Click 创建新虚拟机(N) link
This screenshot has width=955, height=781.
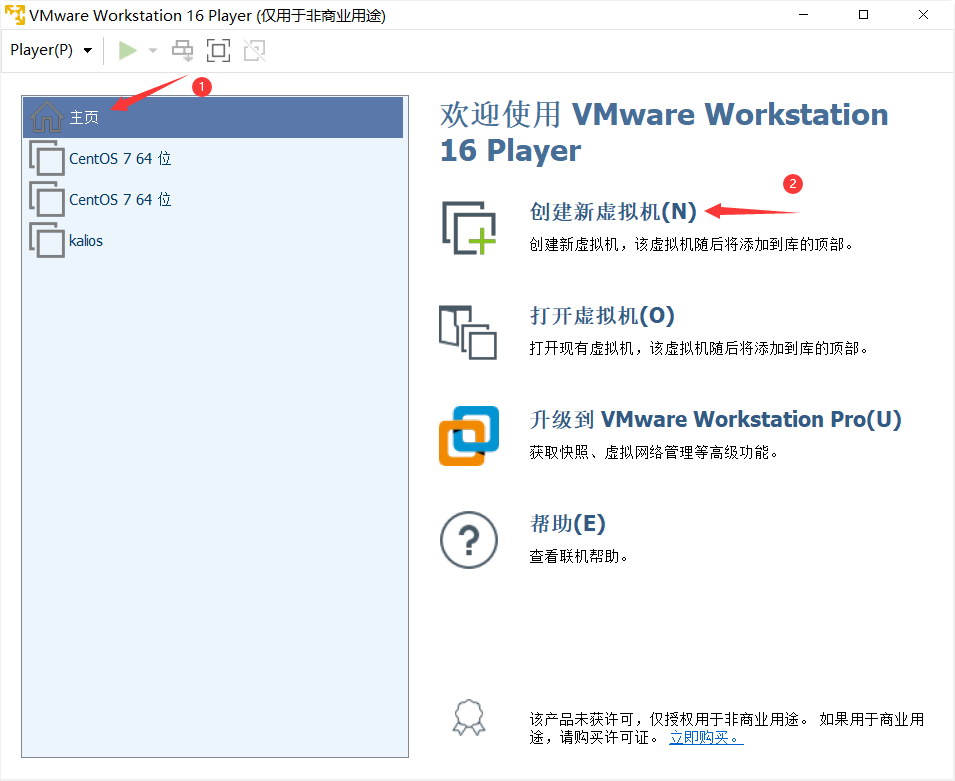coord(613,211)
